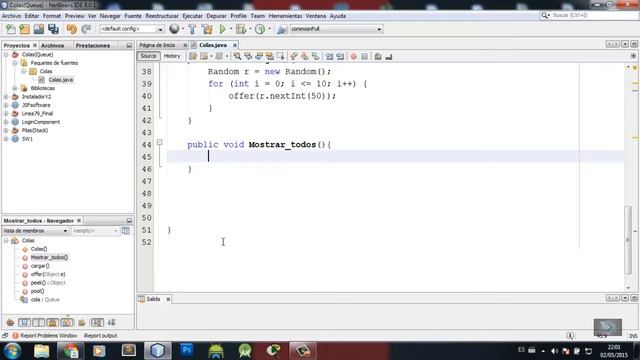
Task: Switch to the Página de Inicio tab
Action: point(157,45)
